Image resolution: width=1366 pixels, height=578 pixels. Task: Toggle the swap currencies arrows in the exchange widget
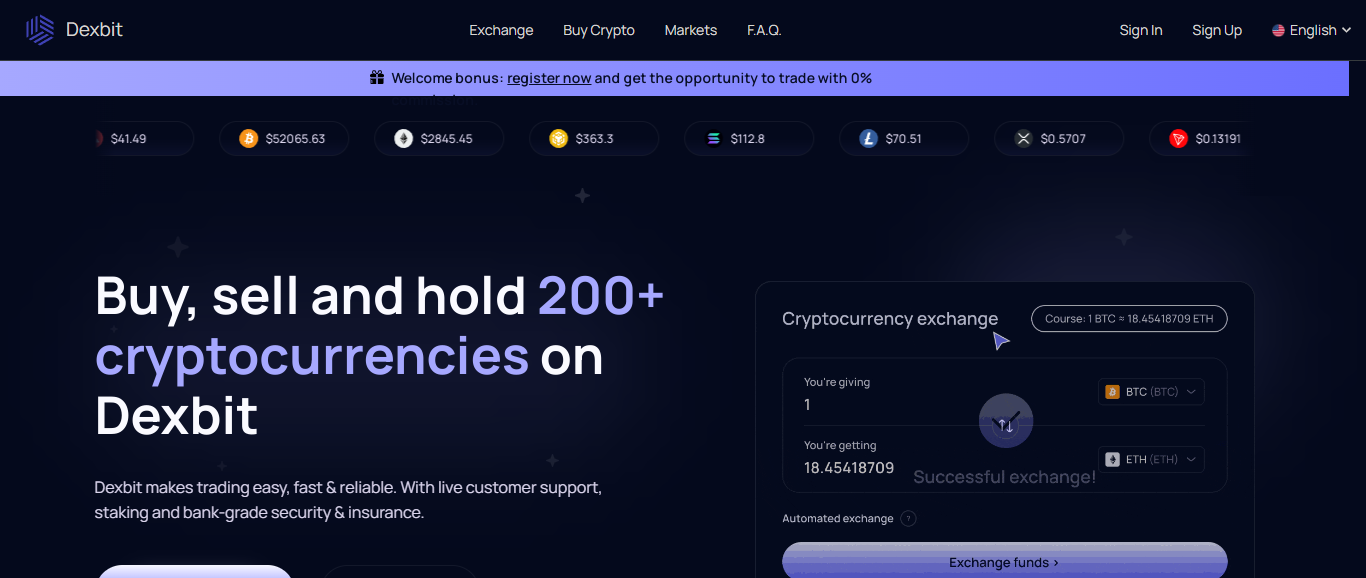(x=1005, y=420)
